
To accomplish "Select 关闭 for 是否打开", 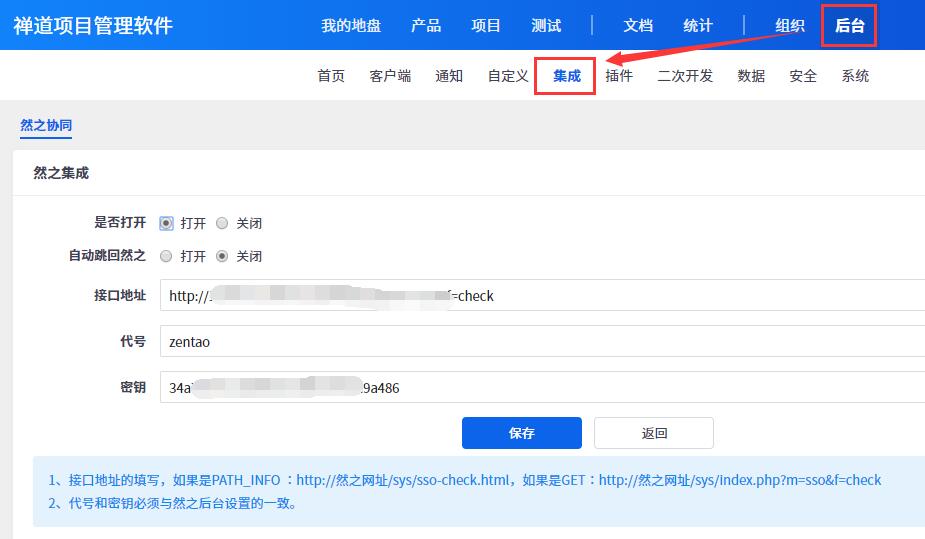I will tap(222, 223).
